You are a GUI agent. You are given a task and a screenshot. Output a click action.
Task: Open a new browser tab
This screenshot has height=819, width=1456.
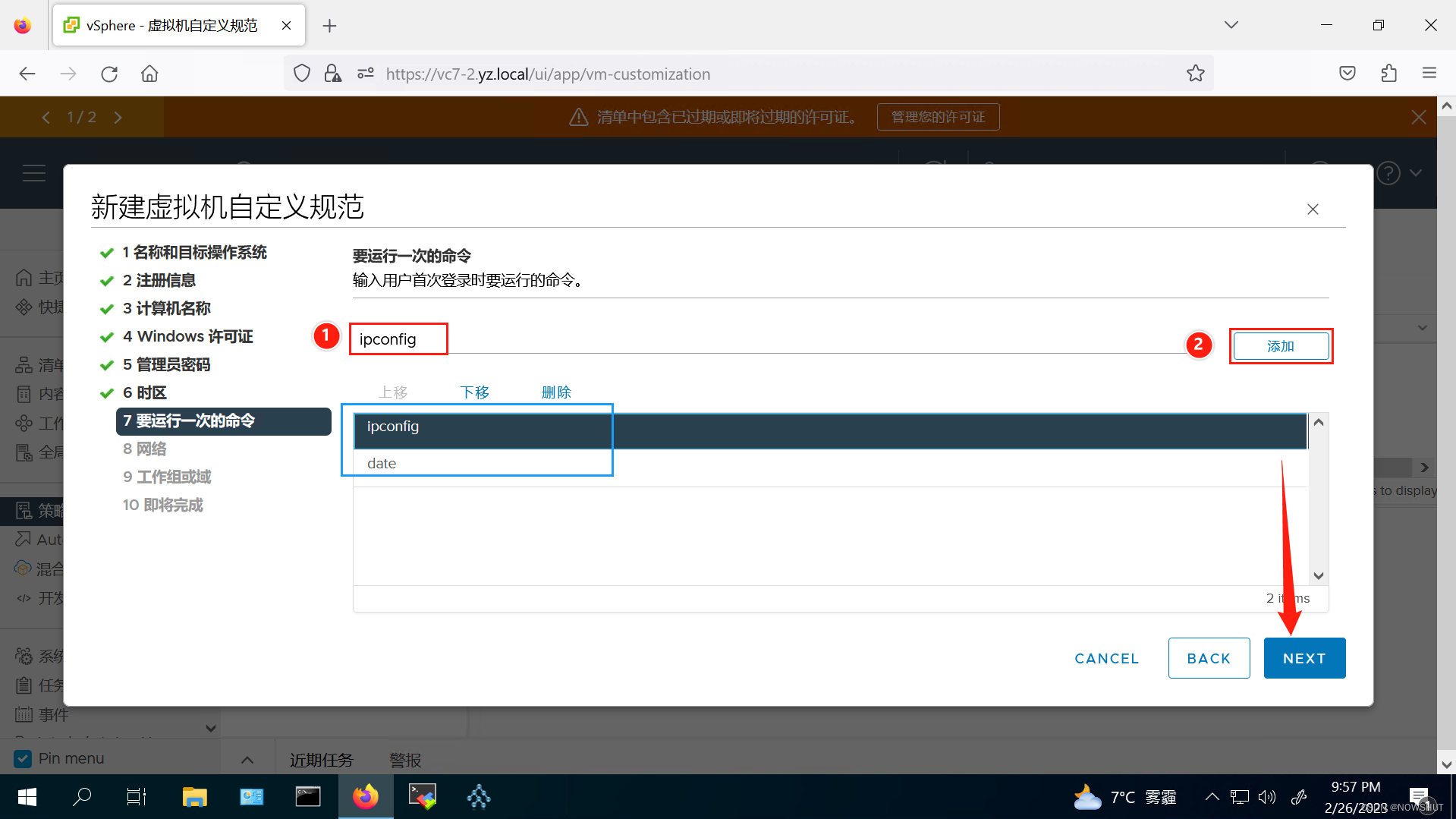tap(329, 26)
